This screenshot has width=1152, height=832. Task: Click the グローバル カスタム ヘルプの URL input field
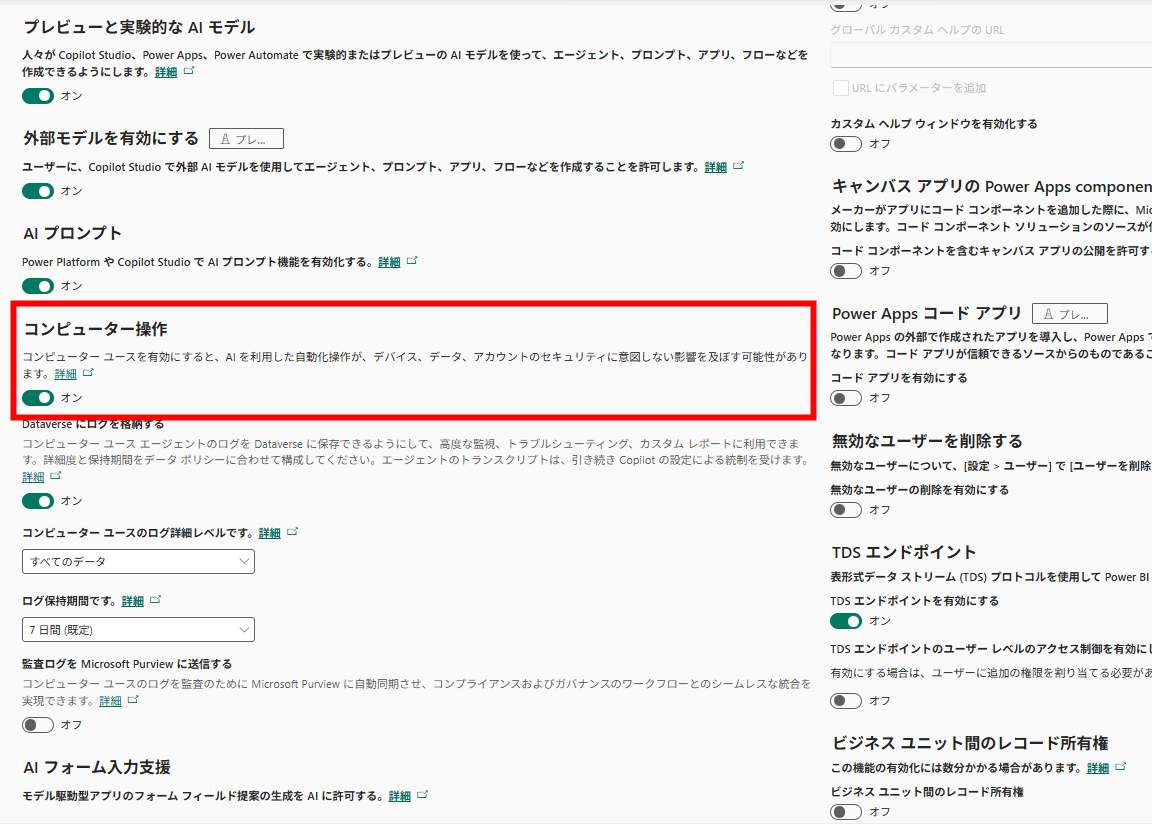click(991, 55)
